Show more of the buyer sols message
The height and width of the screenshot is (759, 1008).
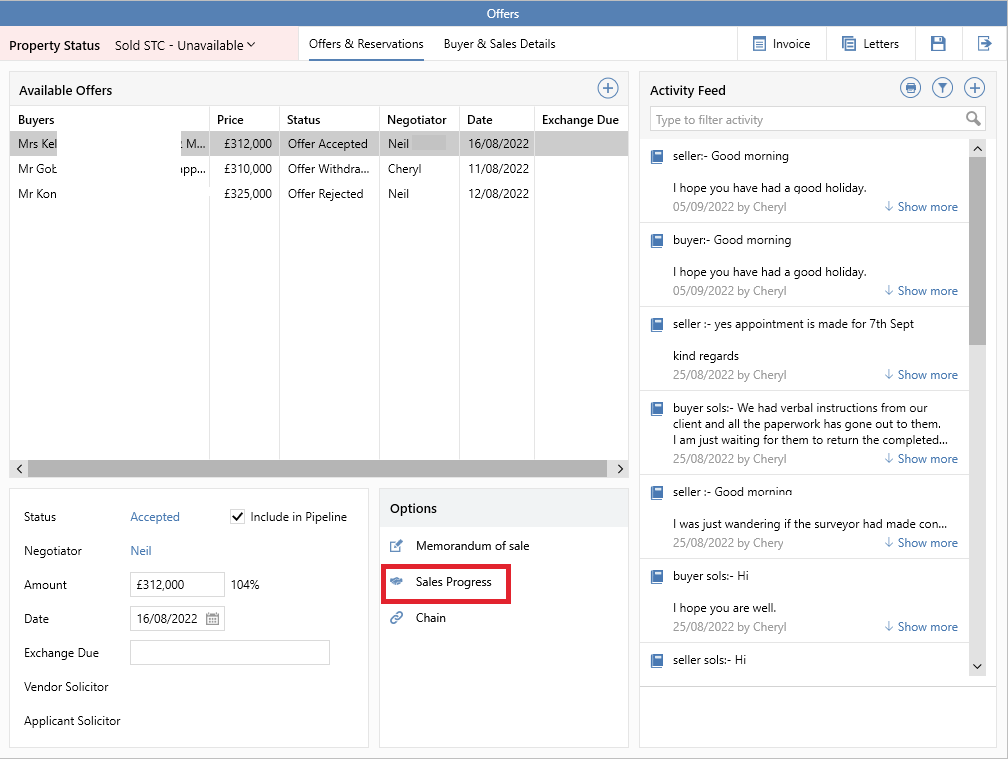pyautogui.click(x=919, y=458)
